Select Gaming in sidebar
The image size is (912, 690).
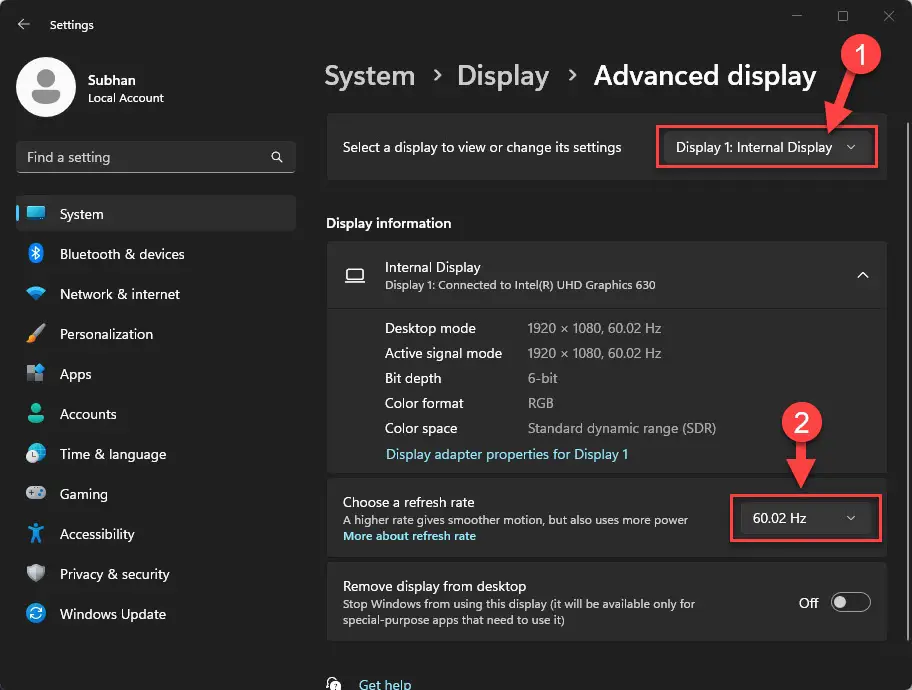(156, 494)
